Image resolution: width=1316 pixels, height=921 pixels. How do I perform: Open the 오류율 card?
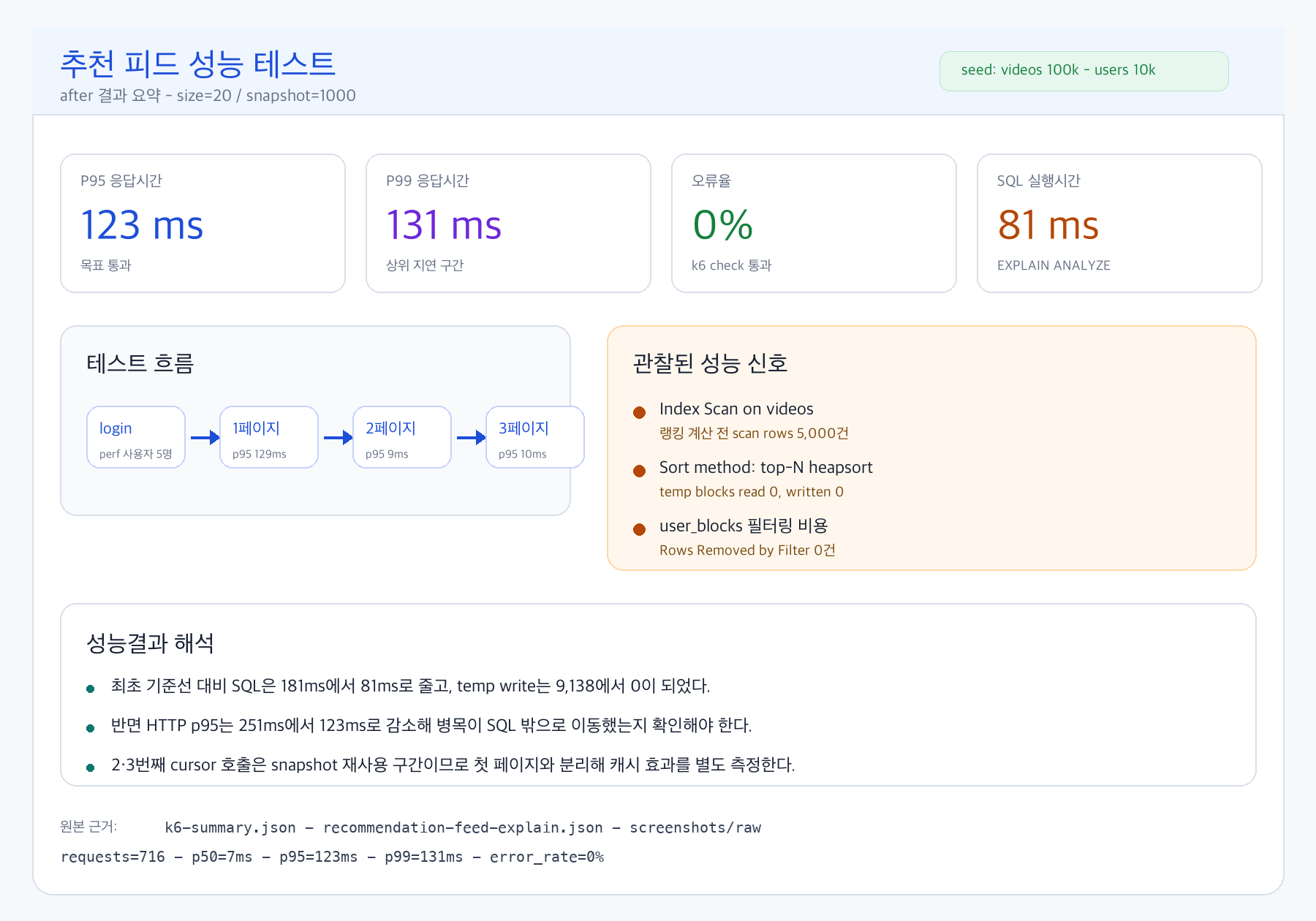[x=814, y=223]
